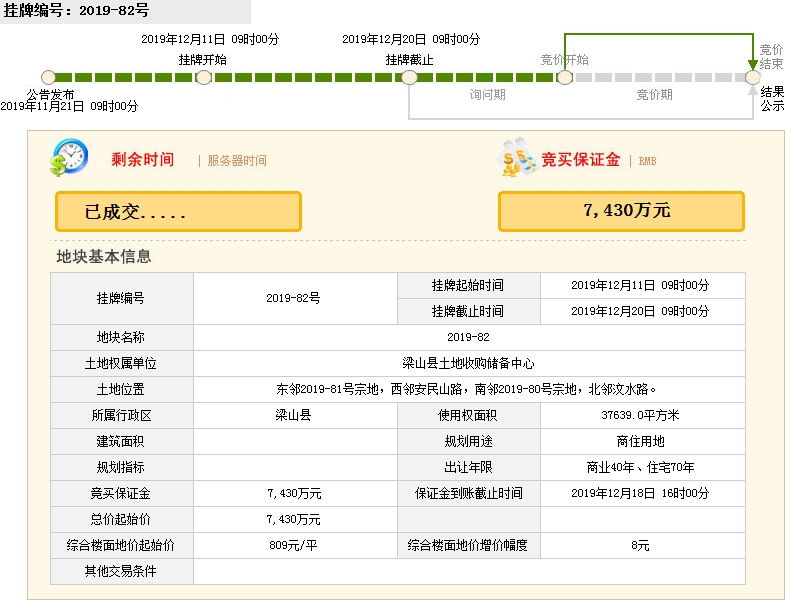Viewport: 803px width, 605px height.
Task: Click the 综合楼面地价起始价 label cell
Action: (x=122, y=546)
